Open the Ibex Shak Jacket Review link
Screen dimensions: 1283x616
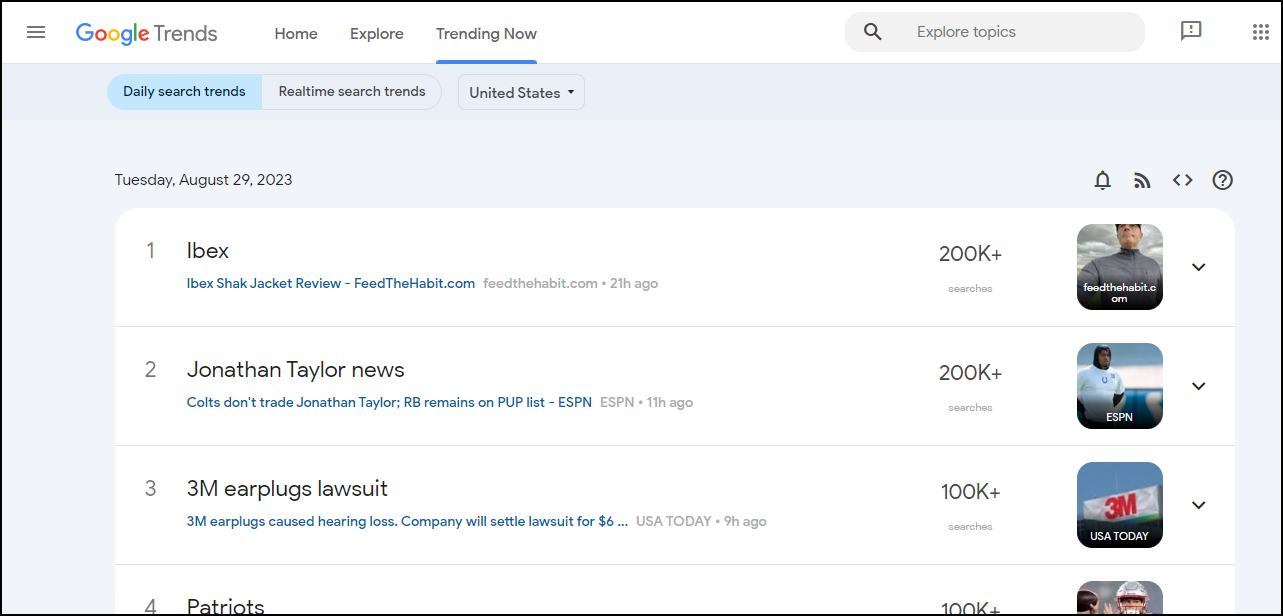[331, 283]
